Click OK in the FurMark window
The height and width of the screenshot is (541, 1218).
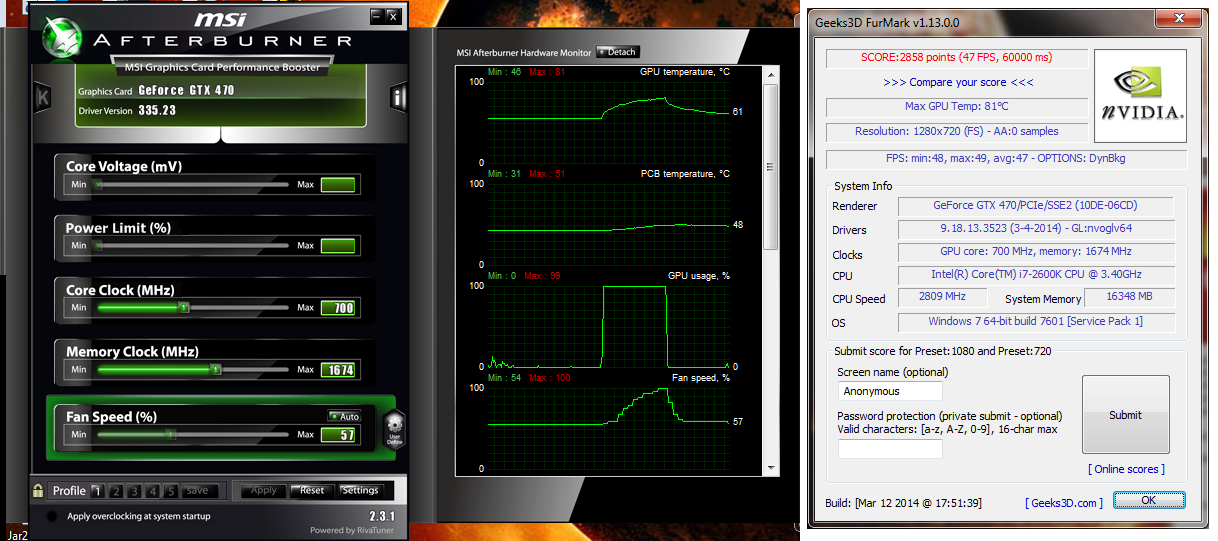(x=1149, y=500)
